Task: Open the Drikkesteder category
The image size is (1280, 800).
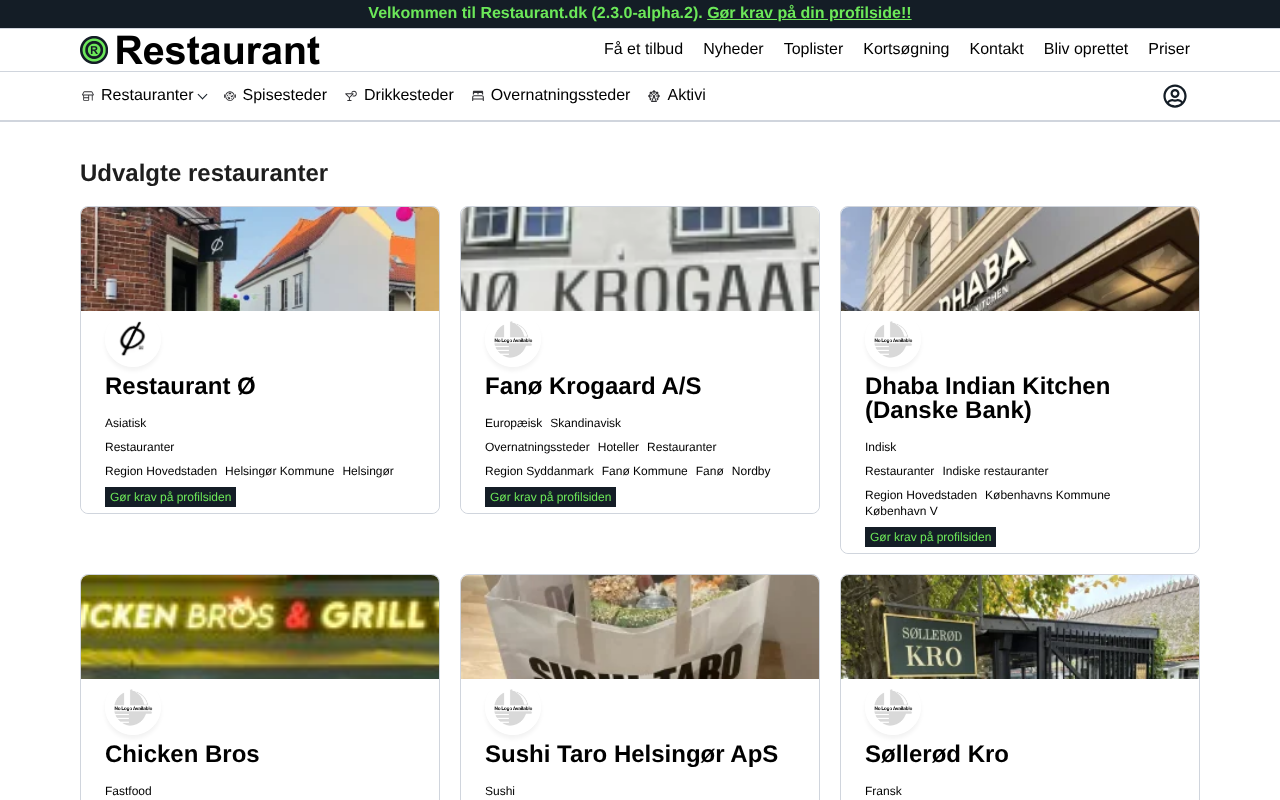Action: (x=399, y=95)
